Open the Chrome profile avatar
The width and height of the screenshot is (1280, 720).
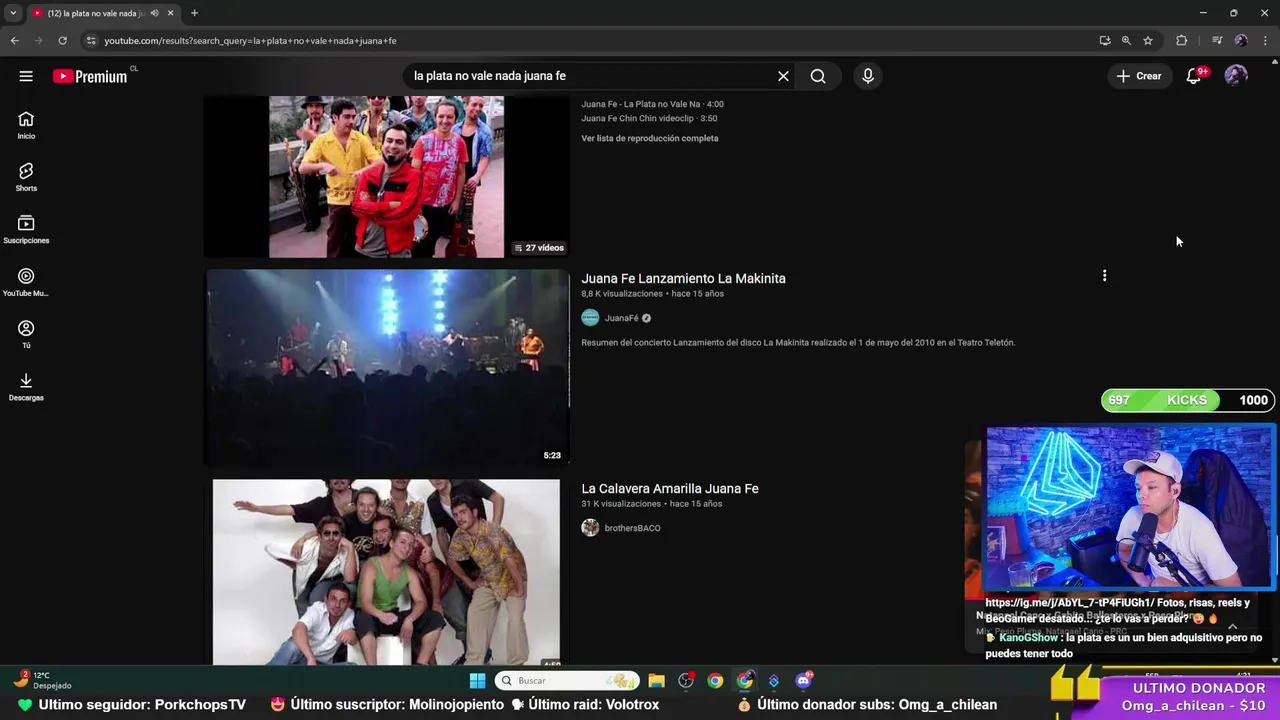tap(1241, 40)
